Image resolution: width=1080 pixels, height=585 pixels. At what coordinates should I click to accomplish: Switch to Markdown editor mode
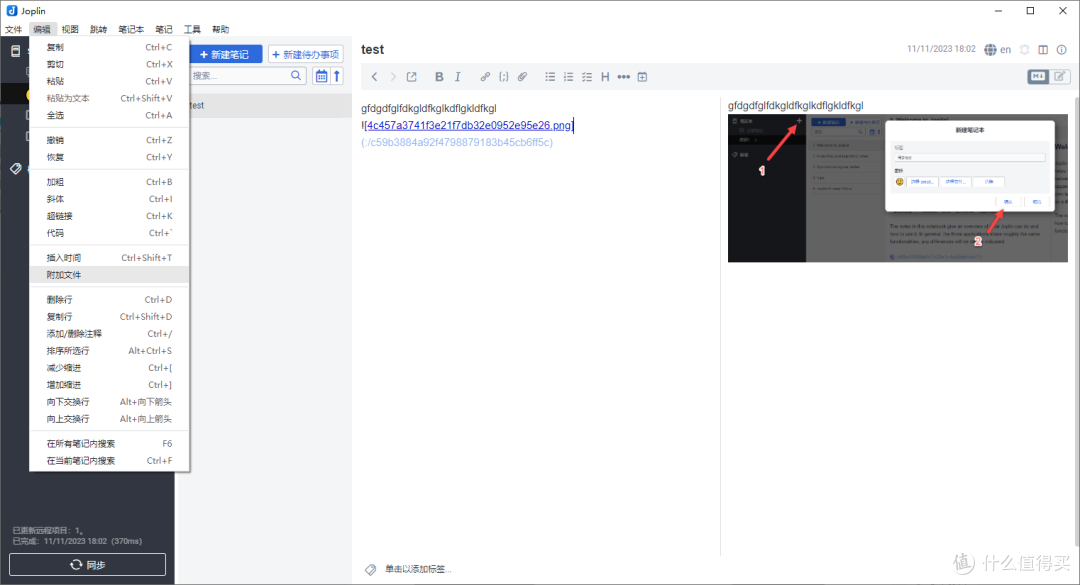(1038, 76)
